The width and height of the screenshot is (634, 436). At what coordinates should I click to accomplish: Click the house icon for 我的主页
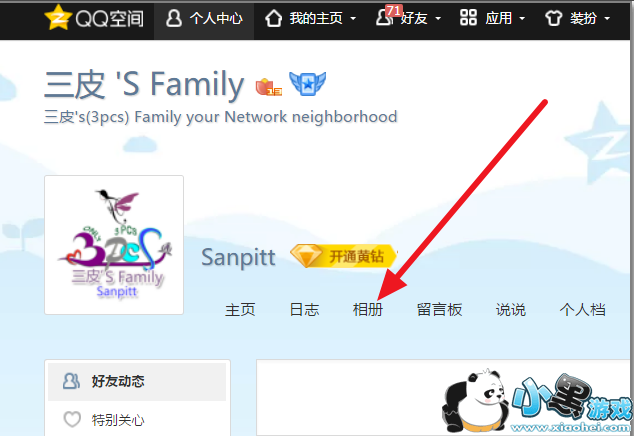273,18
